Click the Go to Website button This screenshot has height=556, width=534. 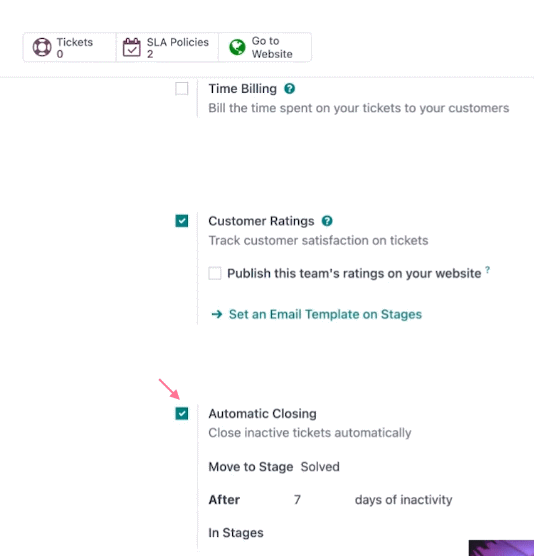[x=265, y=47]
